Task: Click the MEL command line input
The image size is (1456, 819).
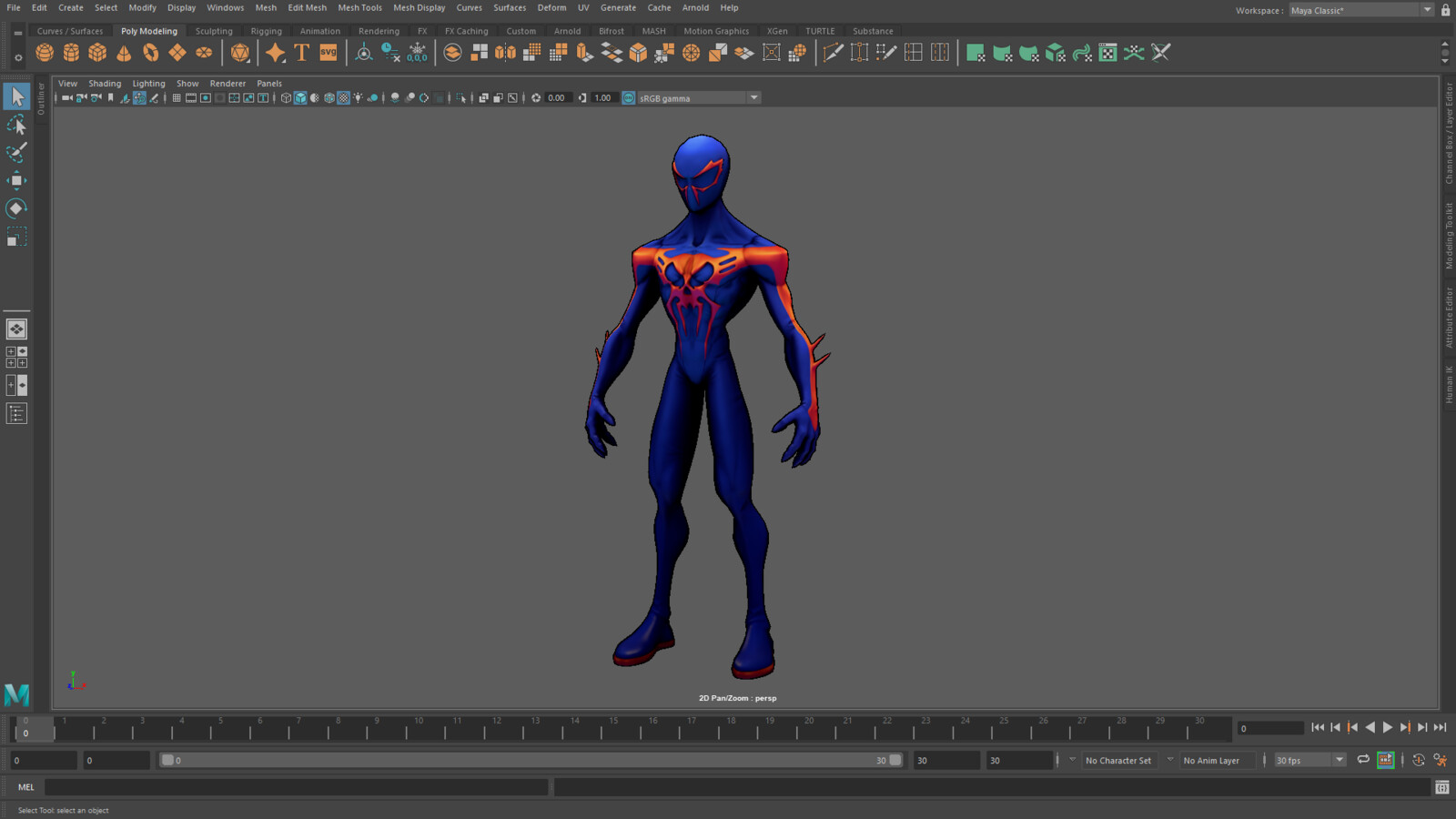Action: coord(297,787)
